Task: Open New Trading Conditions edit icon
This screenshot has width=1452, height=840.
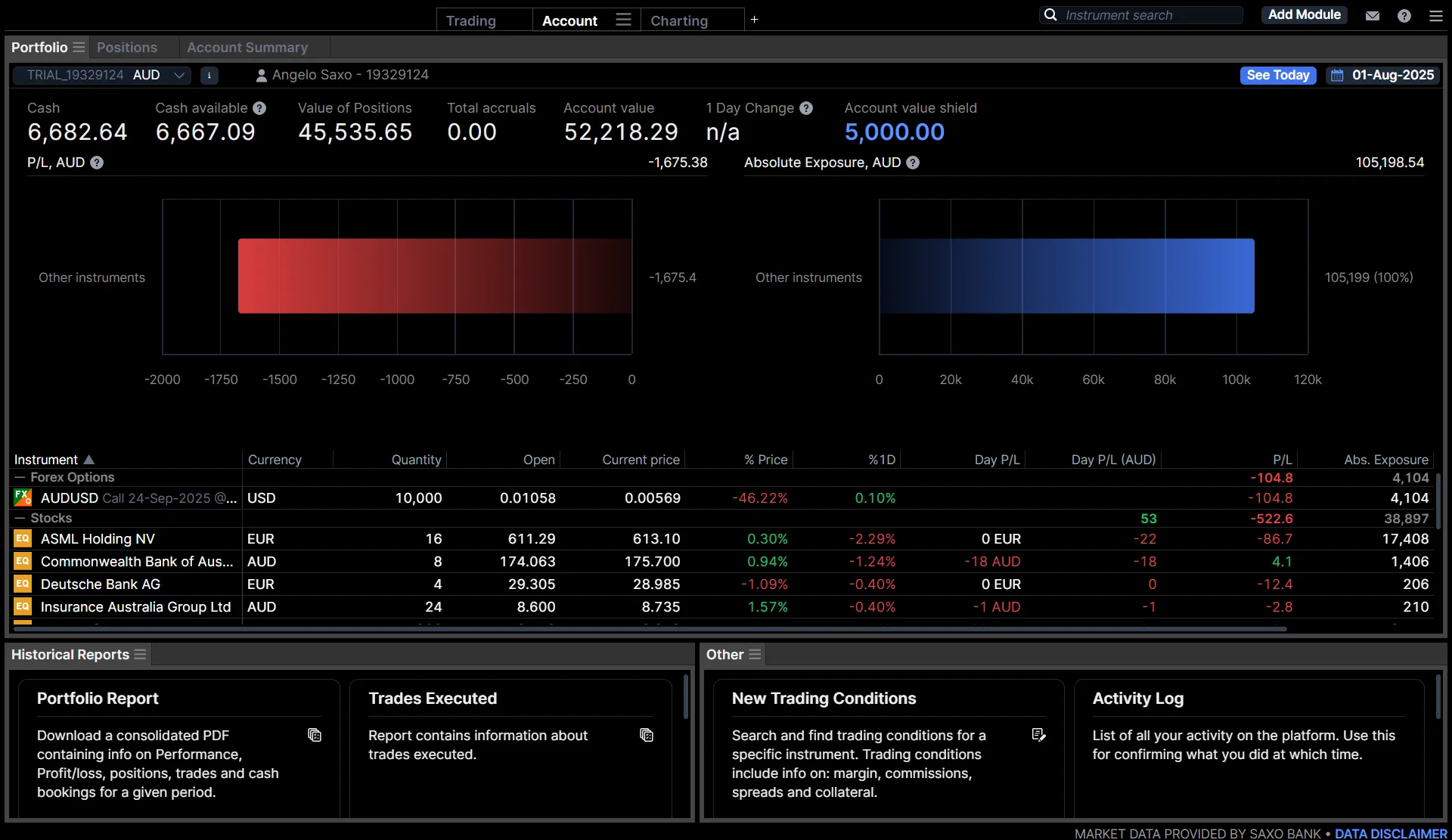Action: click(x=1039, y=735)
